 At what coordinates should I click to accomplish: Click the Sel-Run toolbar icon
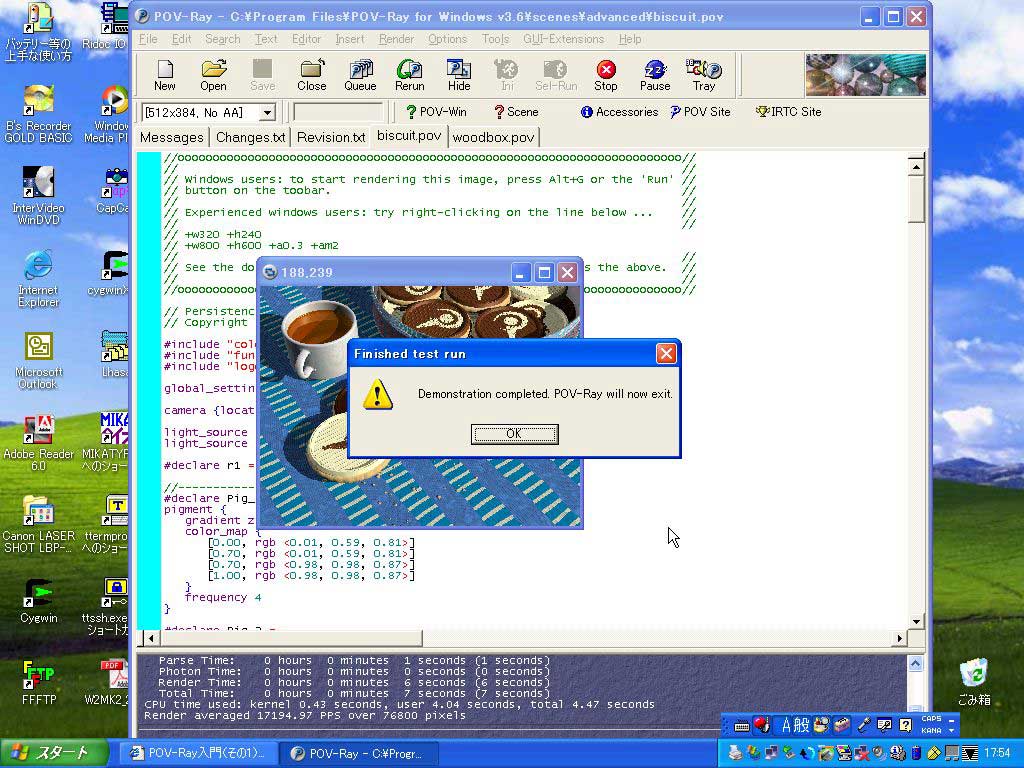click(x=556, y=75)
